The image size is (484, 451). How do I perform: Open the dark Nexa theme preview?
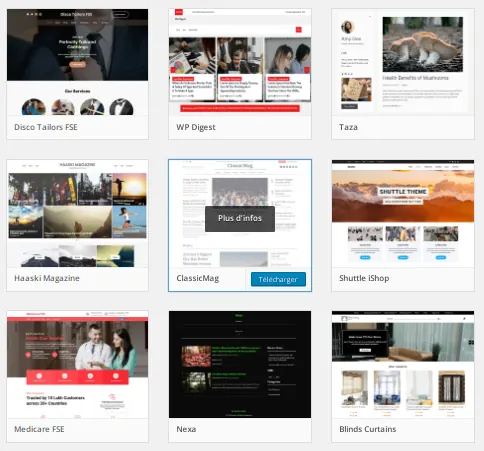(240, 364)
